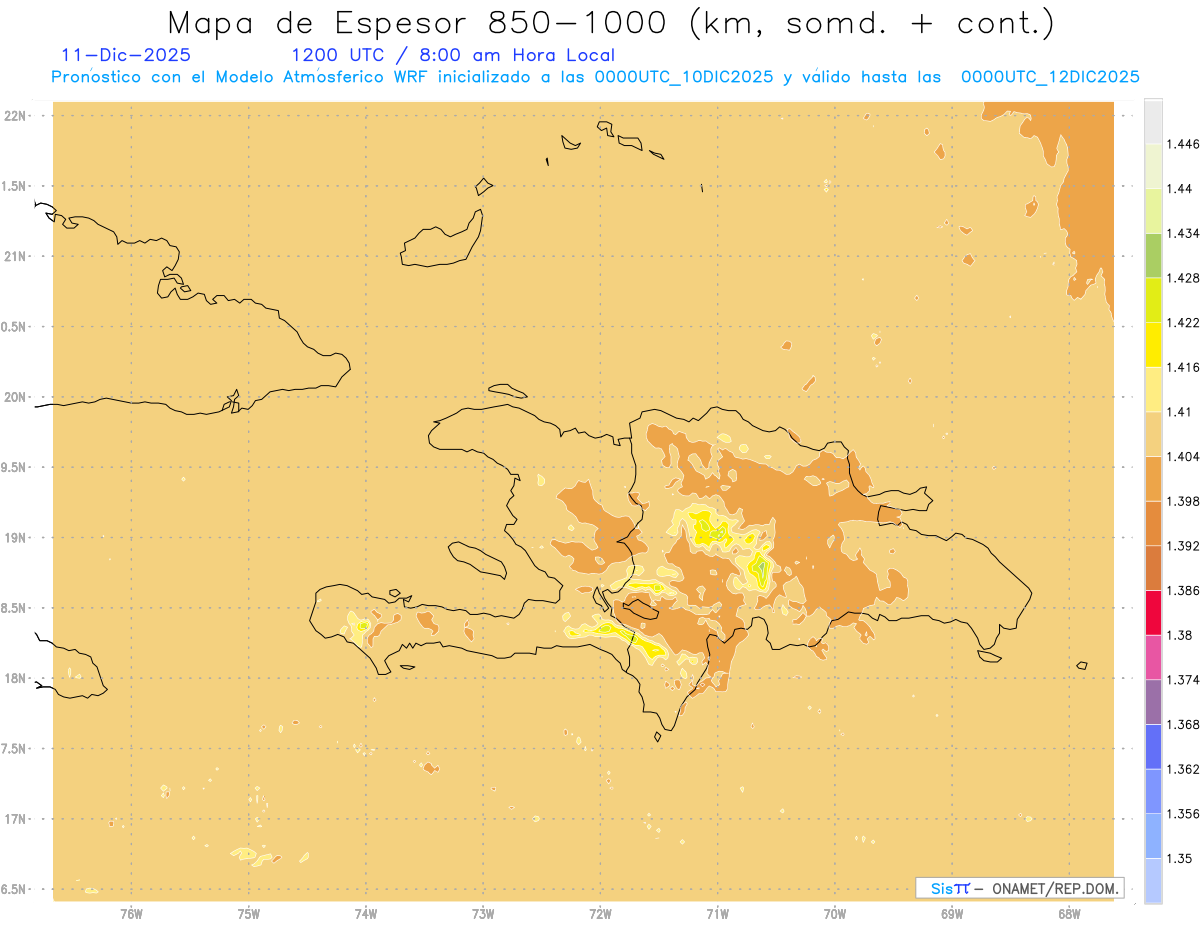Click the '69W' longitude label
This screenshot has width=1200, height=927.
click(x=952, y=913)
